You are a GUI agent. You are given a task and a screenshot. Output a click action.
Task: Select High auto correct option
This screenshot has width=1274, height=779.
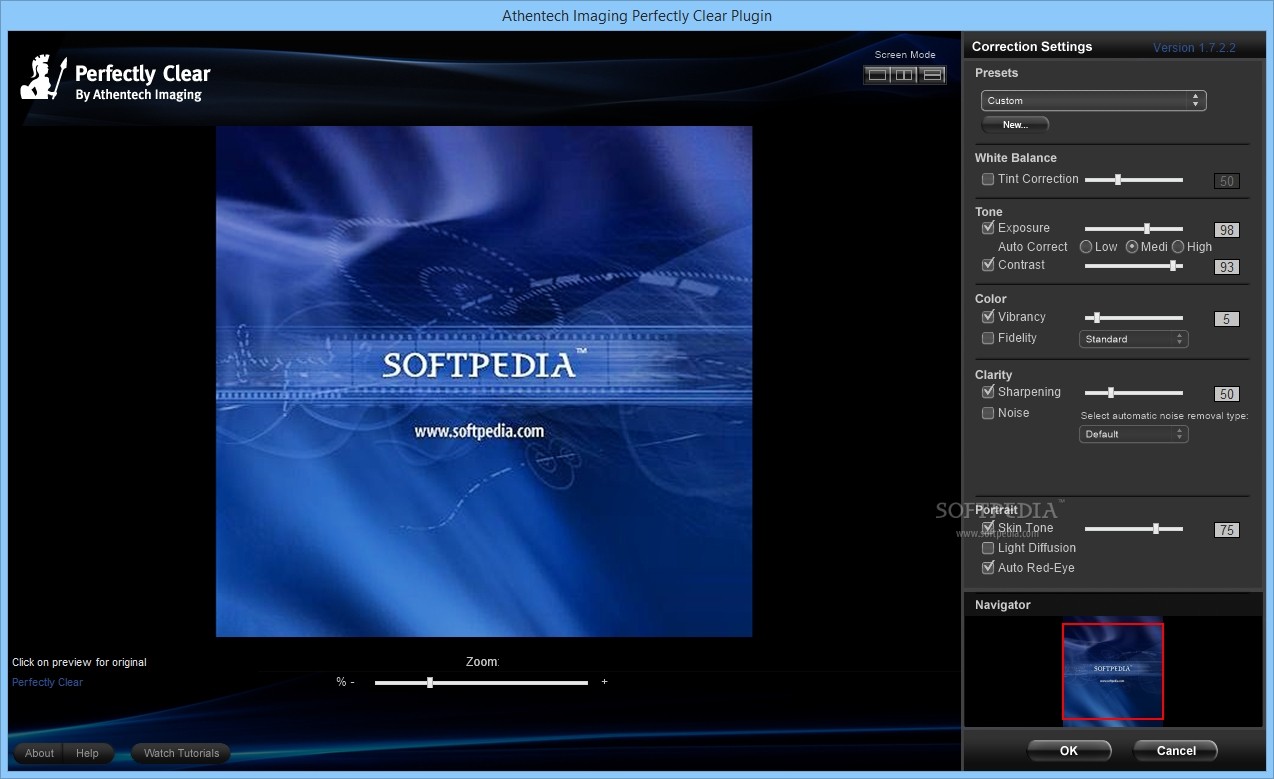click(x=1178, y=247)
